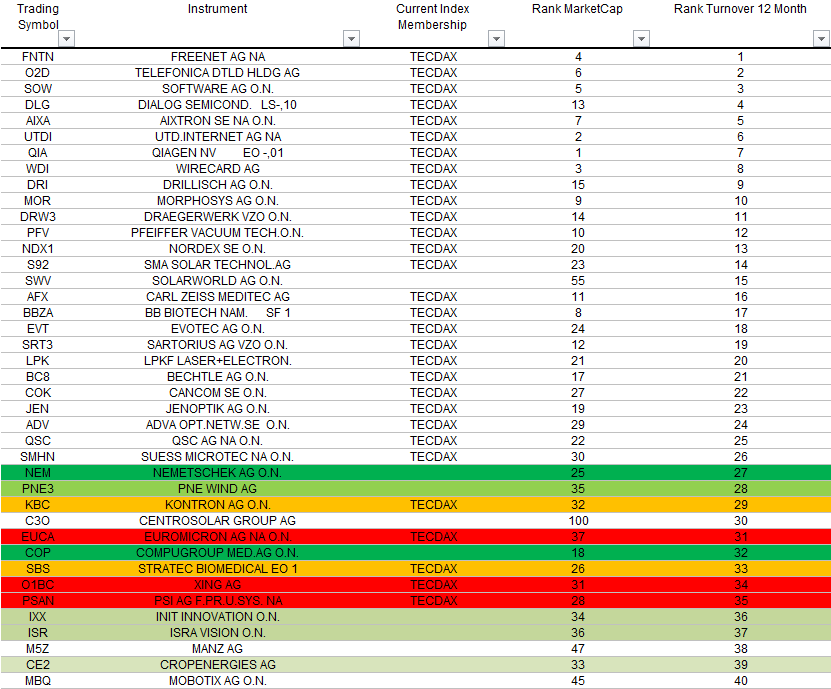The image size is (831, 689).
Task: Click the PNE WIND AG cell
Action: pyautogui.click(x=217, y=489)
